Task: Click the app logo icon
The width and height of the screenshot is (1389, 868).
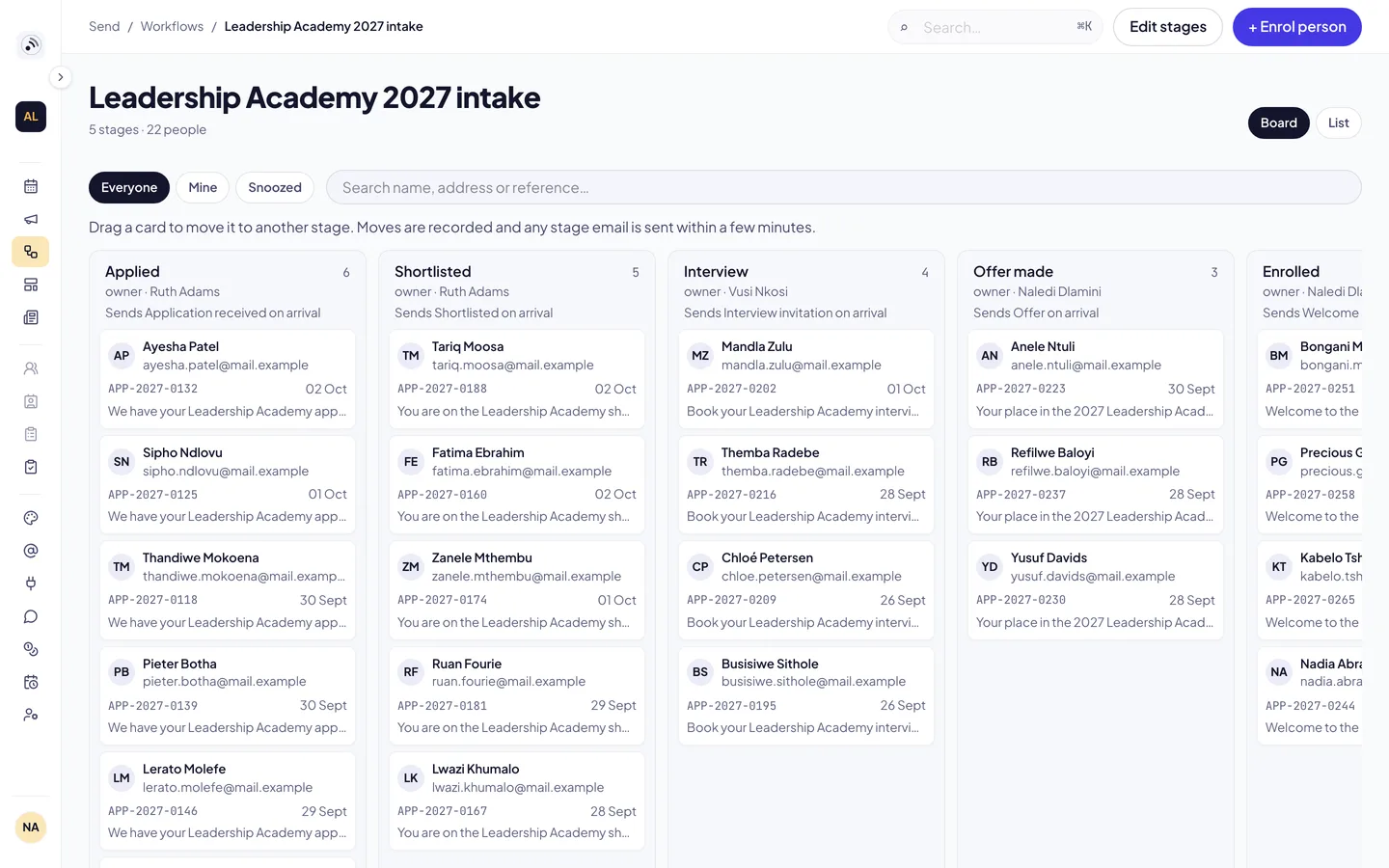Action: point(31,44)
